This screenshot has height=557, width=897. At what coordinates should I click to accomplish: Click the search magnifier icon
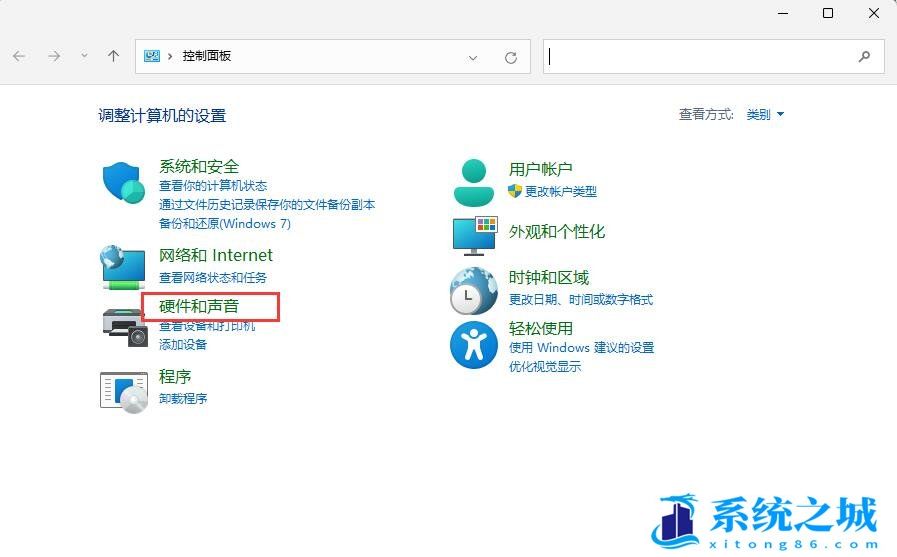[865, 57]
